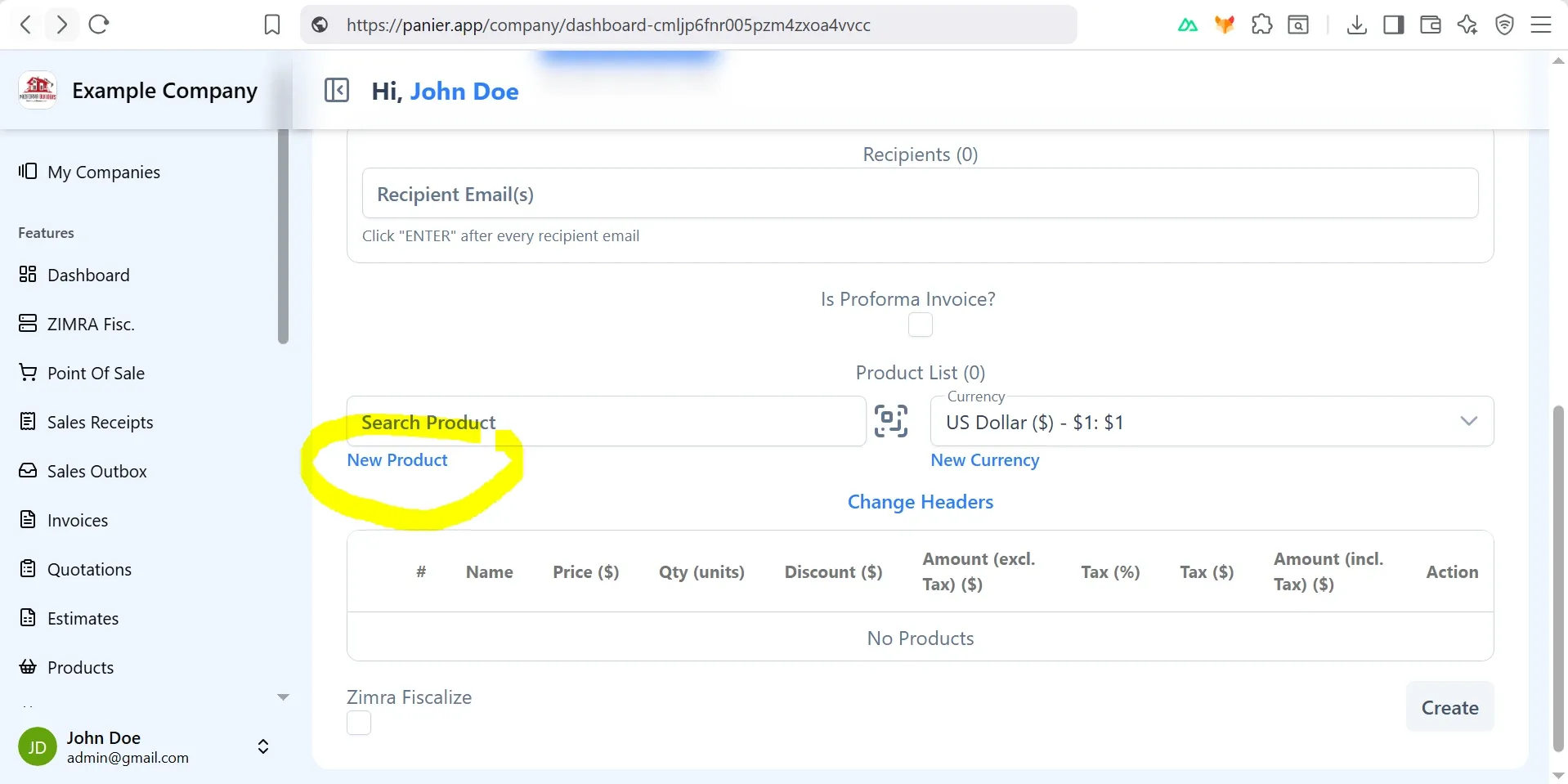Click the JD user avatar

point(38,746)
